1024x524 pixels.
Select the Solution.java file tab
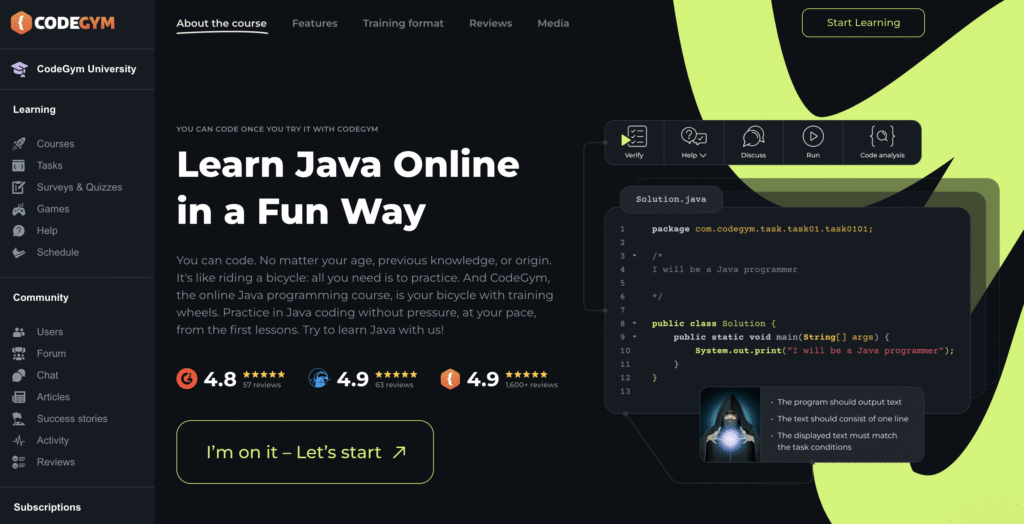[671, 199]
